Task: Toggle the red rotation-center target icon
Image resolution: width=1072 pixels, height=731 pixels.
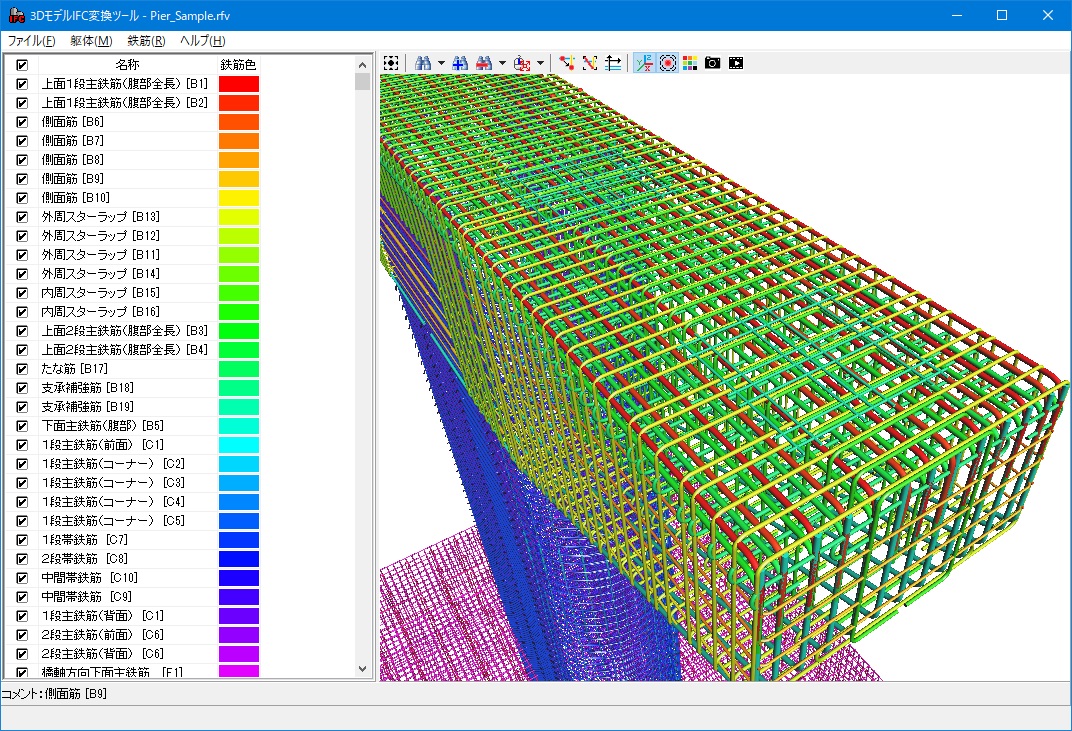Action: pyautogui.click(x=667, y=63)
